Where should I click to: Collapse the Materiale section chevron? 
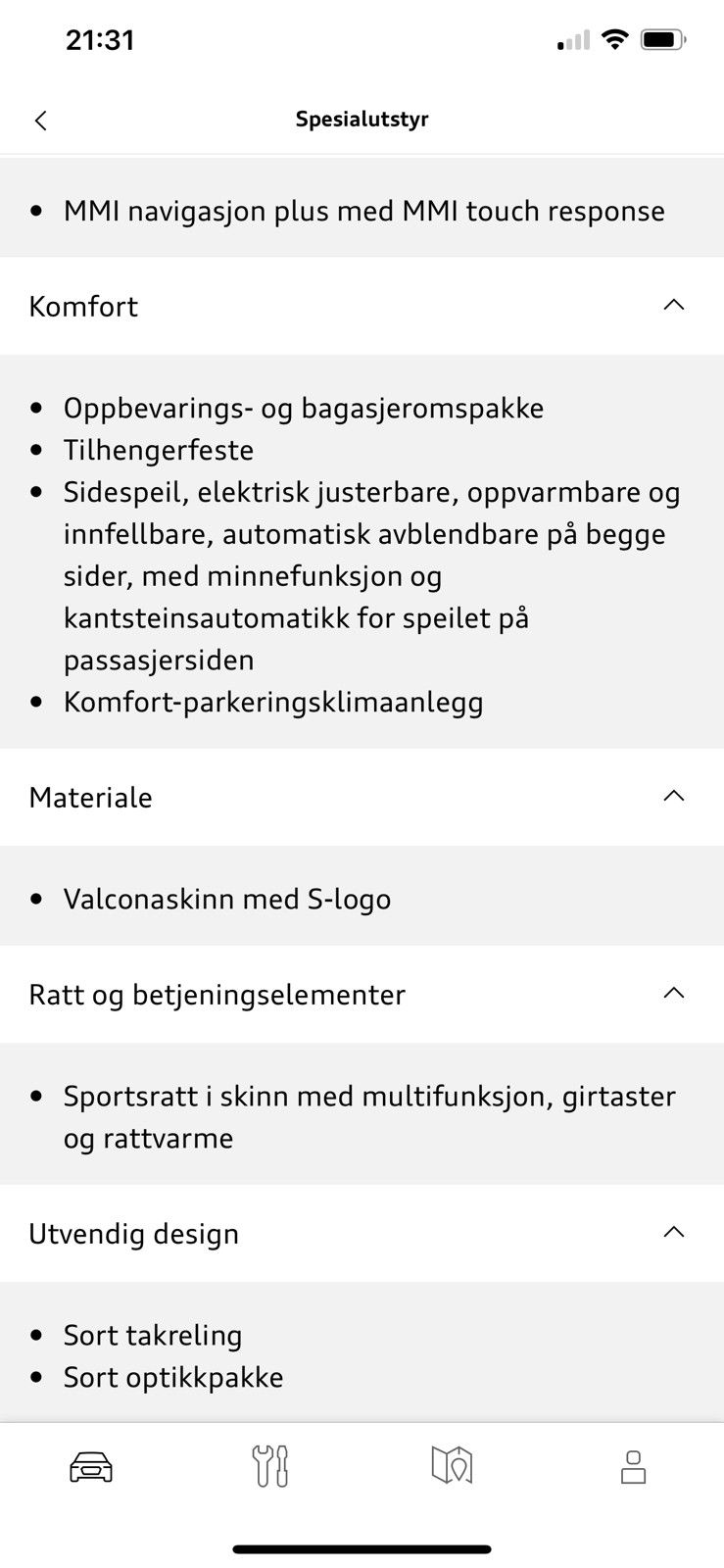[674, 796]
